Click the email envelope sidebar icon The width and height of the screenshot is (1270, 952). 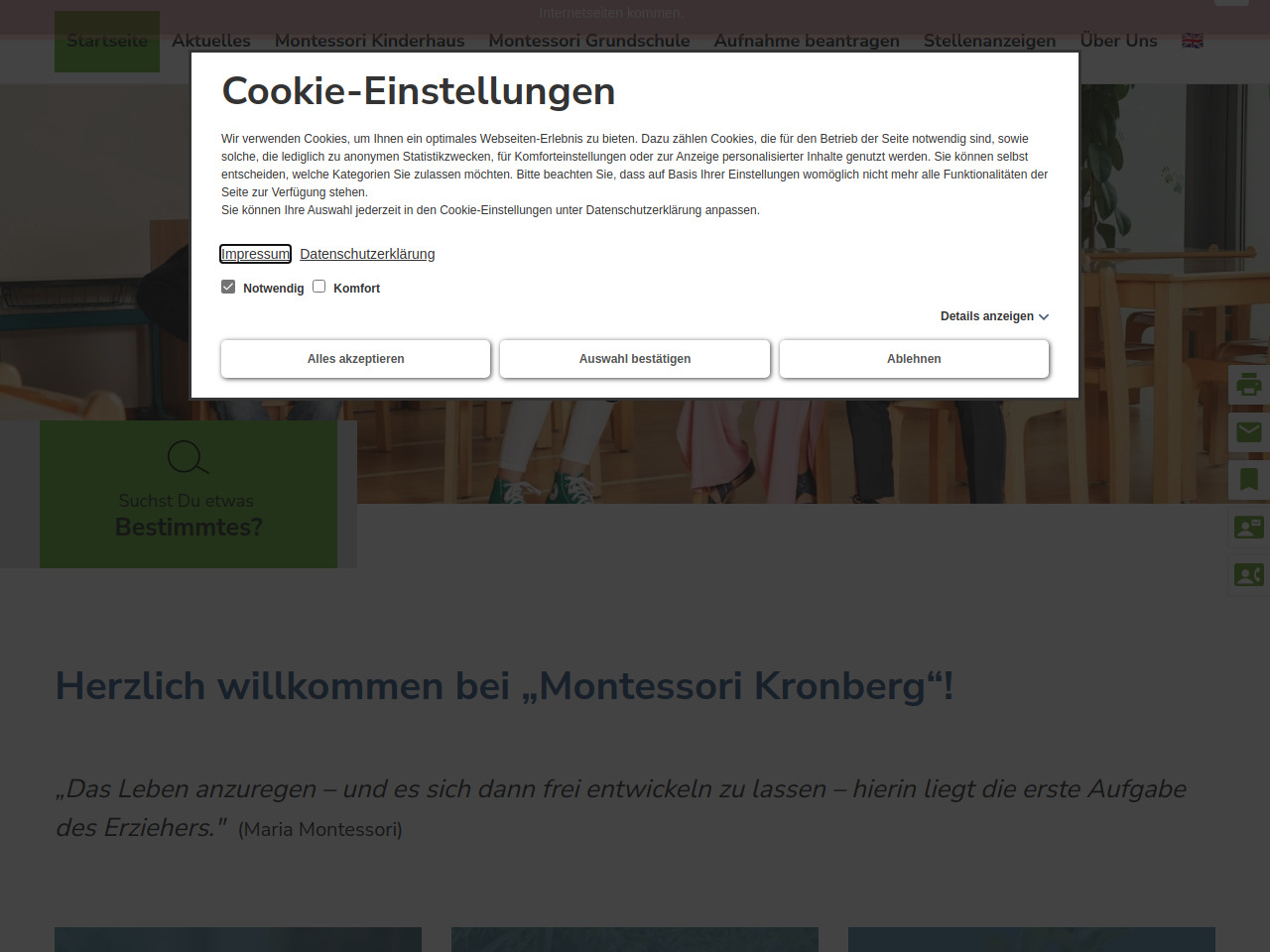pyautogui.click(x=1248, y=432)
